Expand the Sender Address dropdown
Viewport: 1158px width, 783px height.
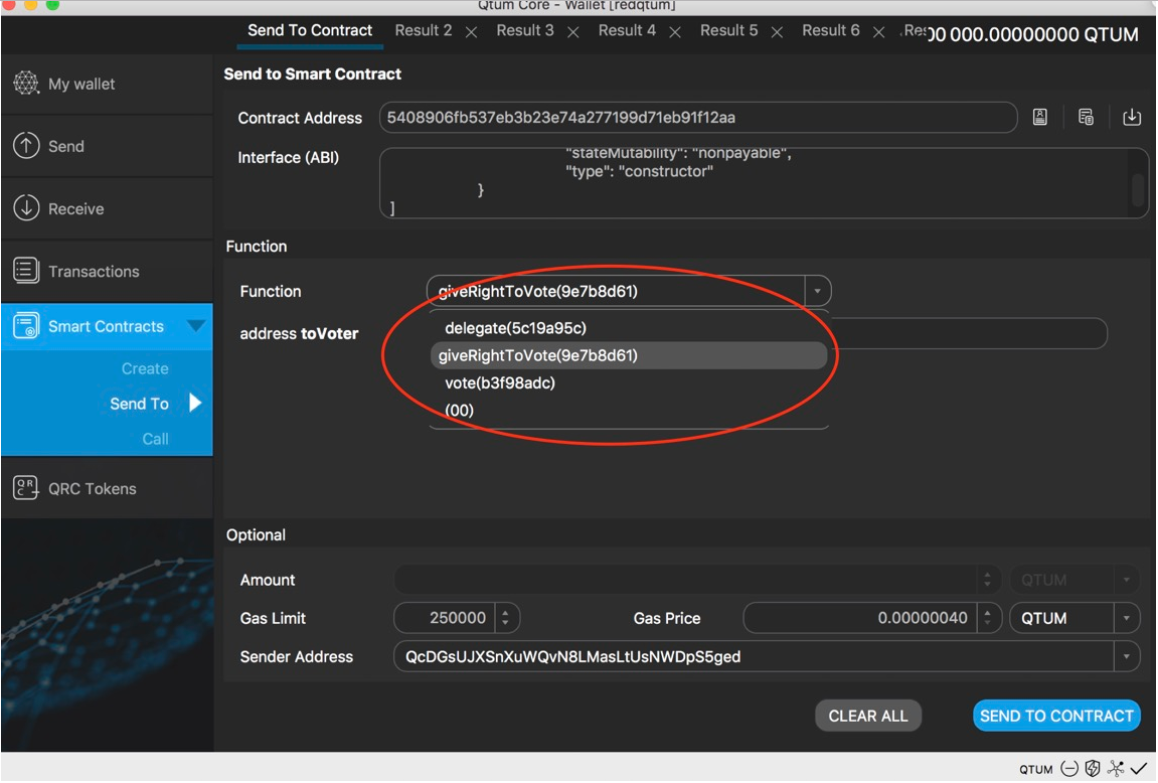point(1126,656)
